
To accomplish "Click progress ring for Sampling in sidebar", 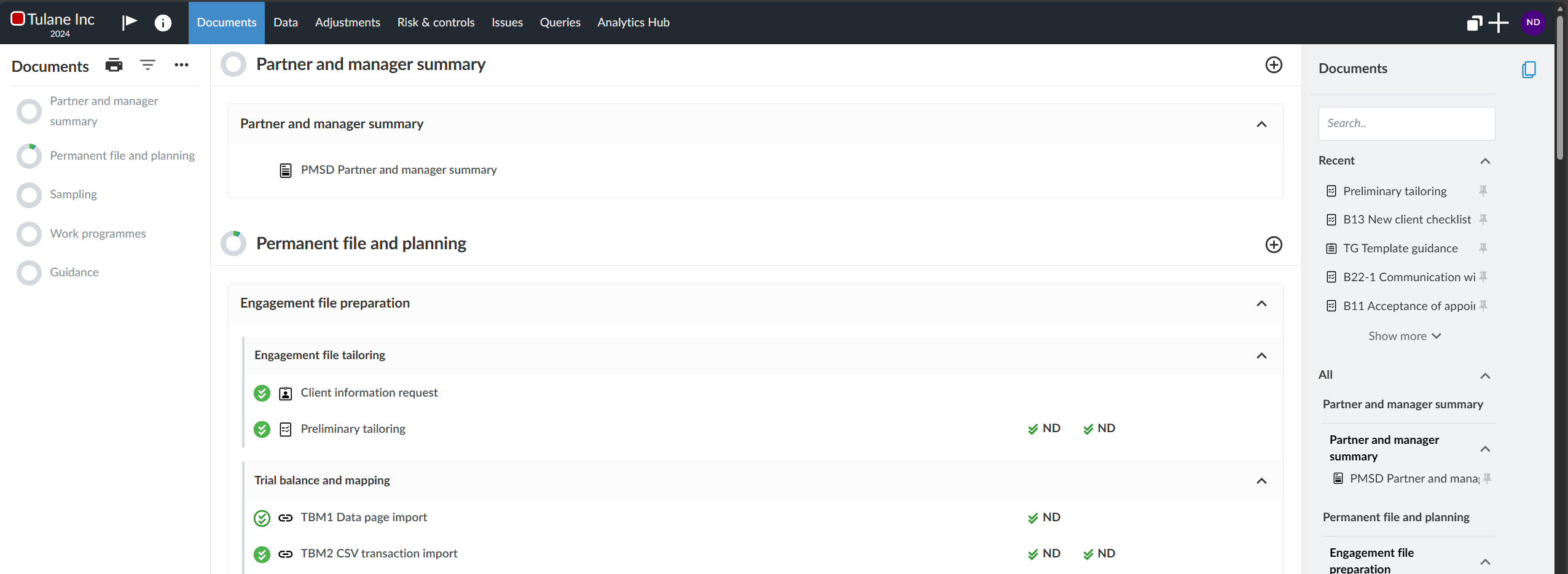I will click(x=29, y=195).
